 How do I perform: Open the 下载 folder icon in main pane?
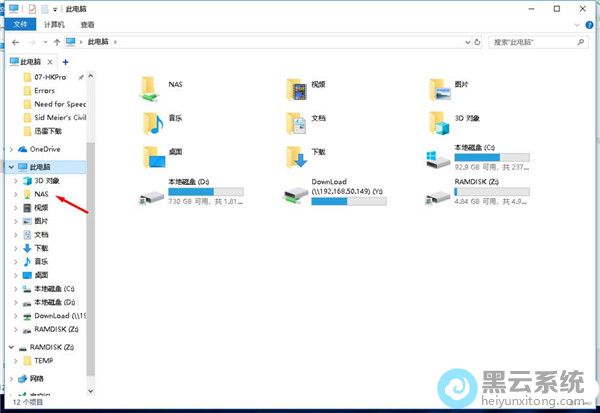(297, 157)
